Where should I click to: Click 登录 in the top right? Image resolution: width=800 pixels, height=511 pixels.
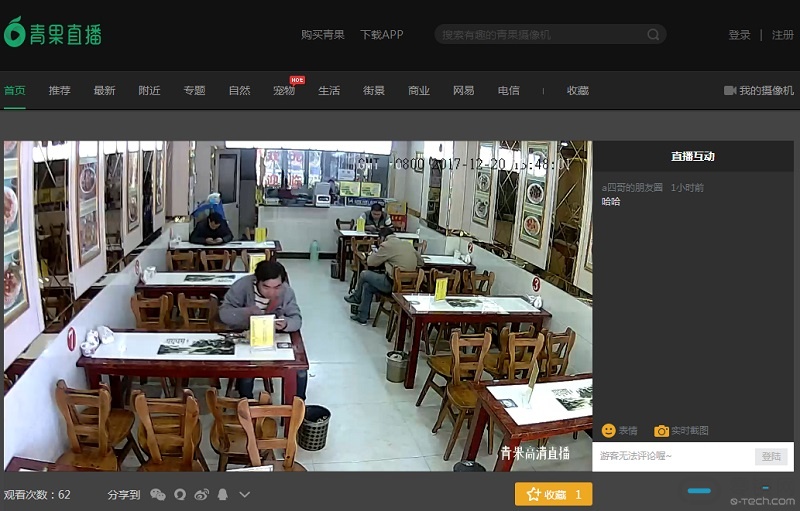tap(739, 35)
